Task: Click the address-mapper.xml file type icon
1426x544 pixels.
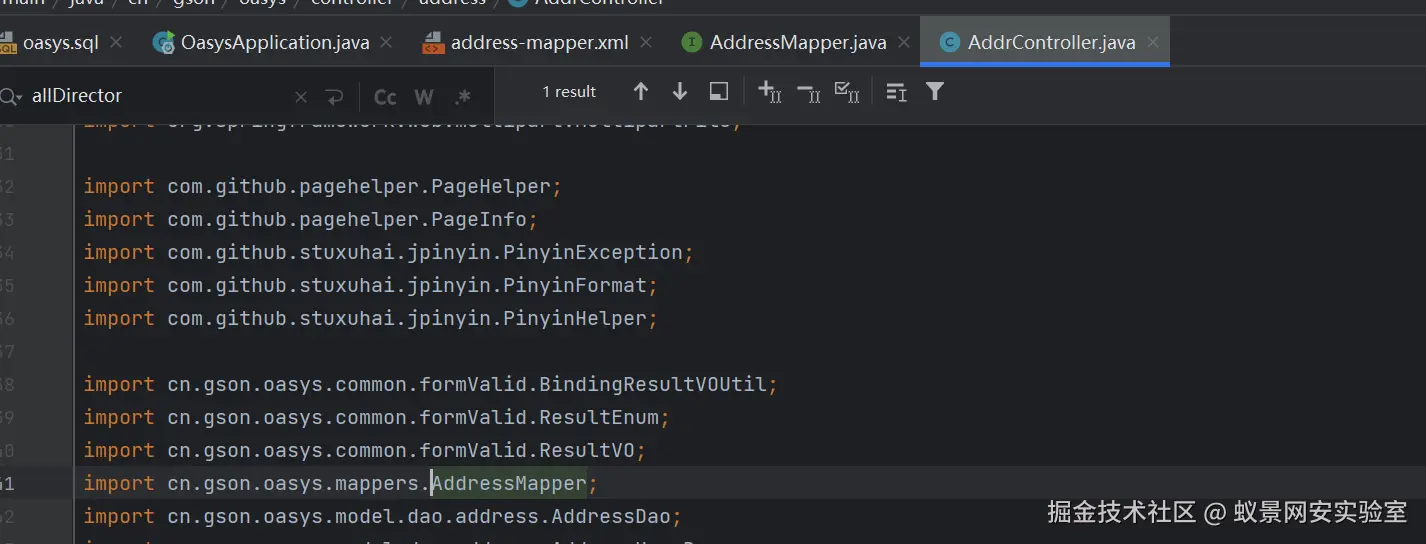Action: 432,42
